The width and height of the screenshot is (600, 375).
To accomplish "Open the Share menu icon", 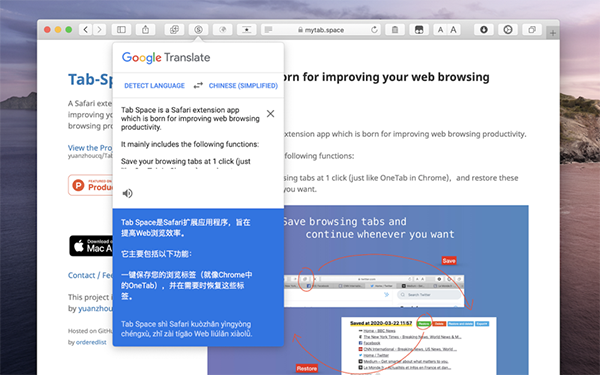I will [x=145, y=29].
